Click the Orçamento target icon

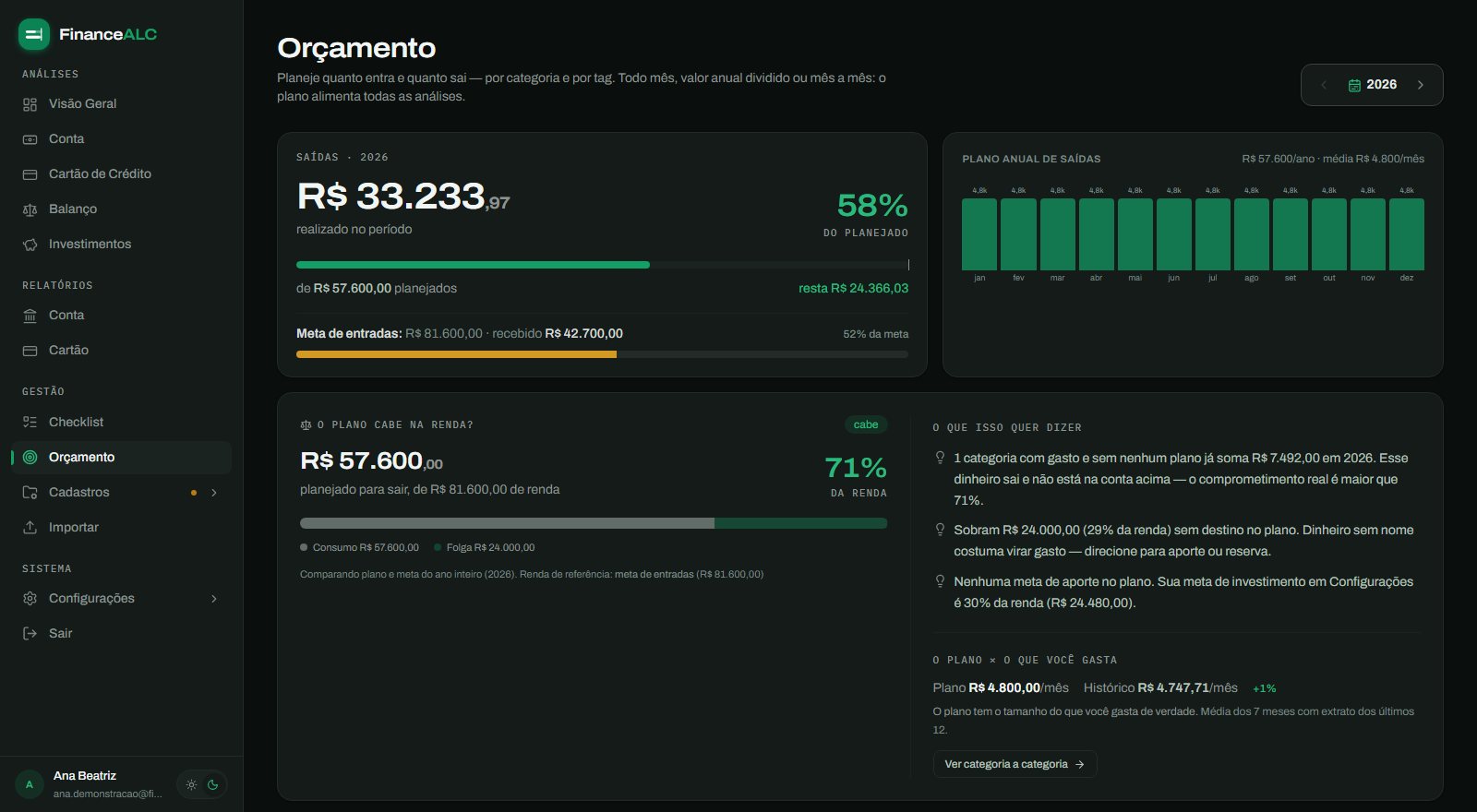click(30, 458)
